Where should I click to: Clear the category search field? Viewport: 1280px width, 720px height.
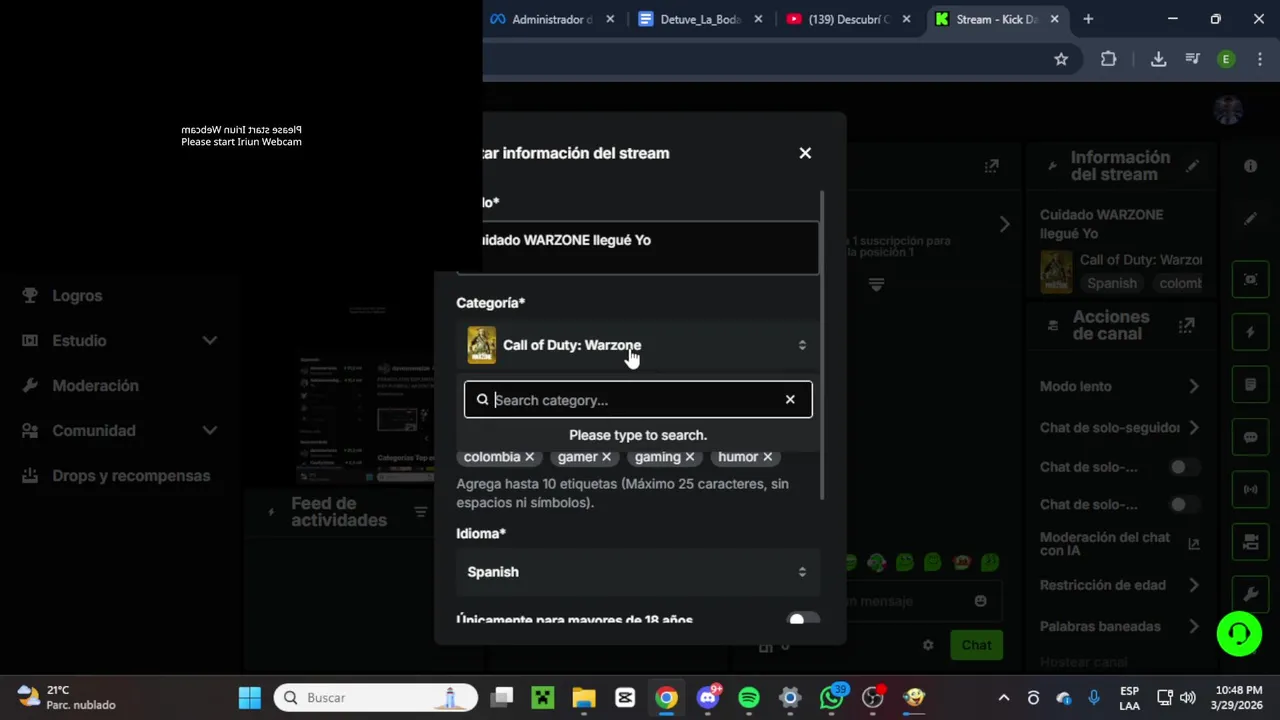pyautogui.click(x=790, y=400)
